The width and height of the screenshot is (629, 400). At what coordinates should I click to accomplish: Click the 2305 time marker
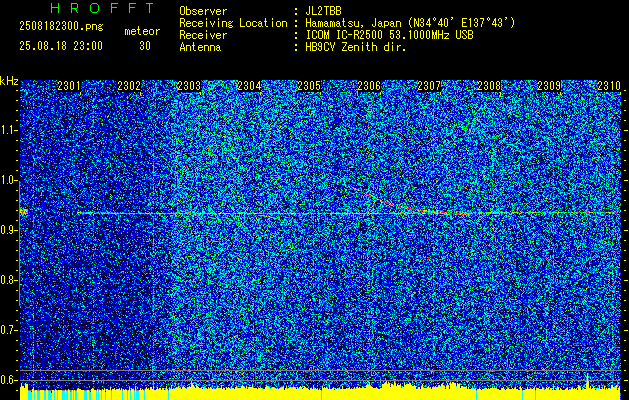[309, 86]
